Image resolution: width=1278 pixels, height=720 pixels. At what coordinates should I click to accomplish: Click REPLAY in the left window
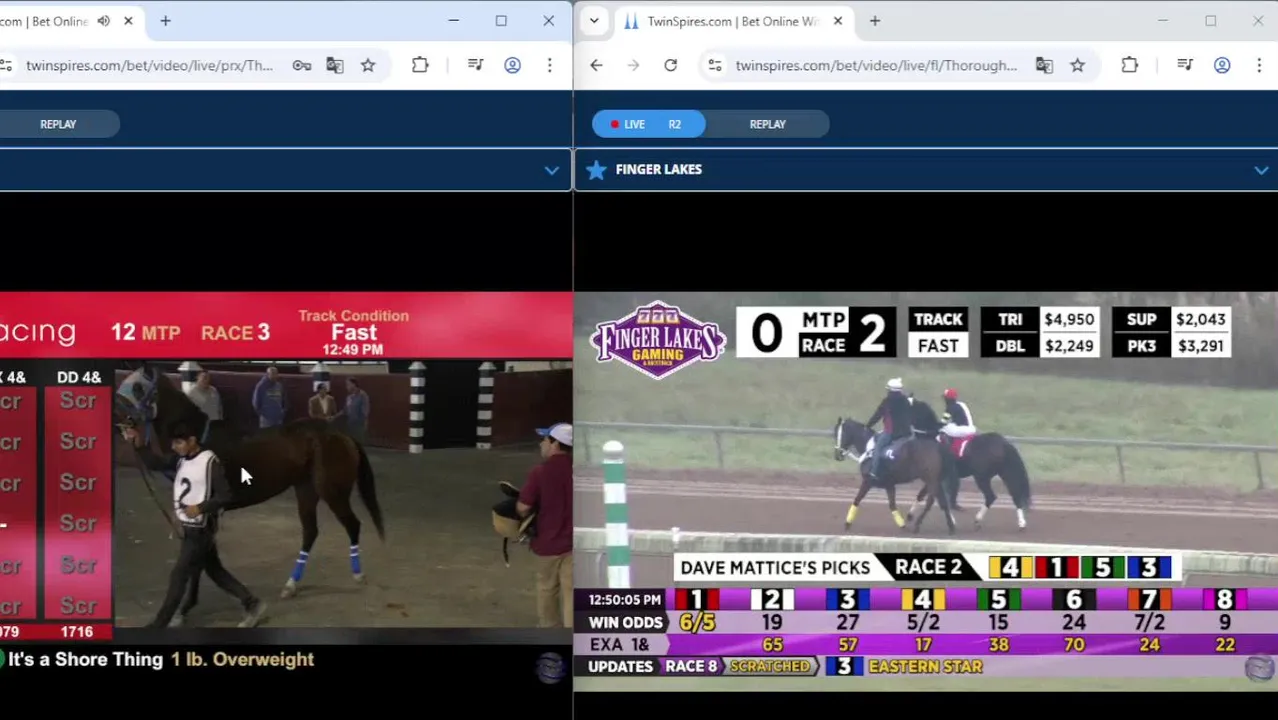click(x=58, y=124)
